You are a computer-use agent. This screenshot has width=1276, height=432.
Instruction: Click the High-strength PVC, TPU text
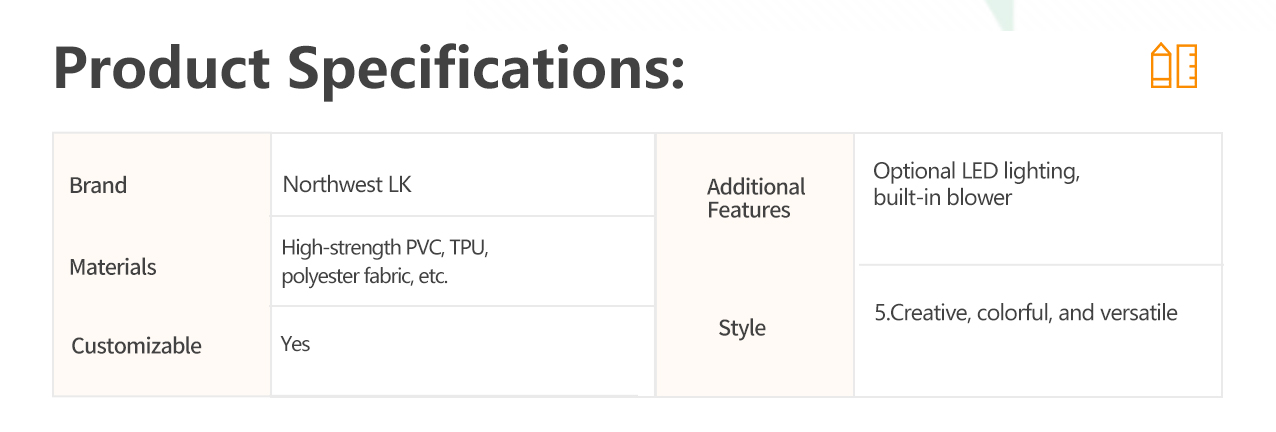[x=384, y=247]
